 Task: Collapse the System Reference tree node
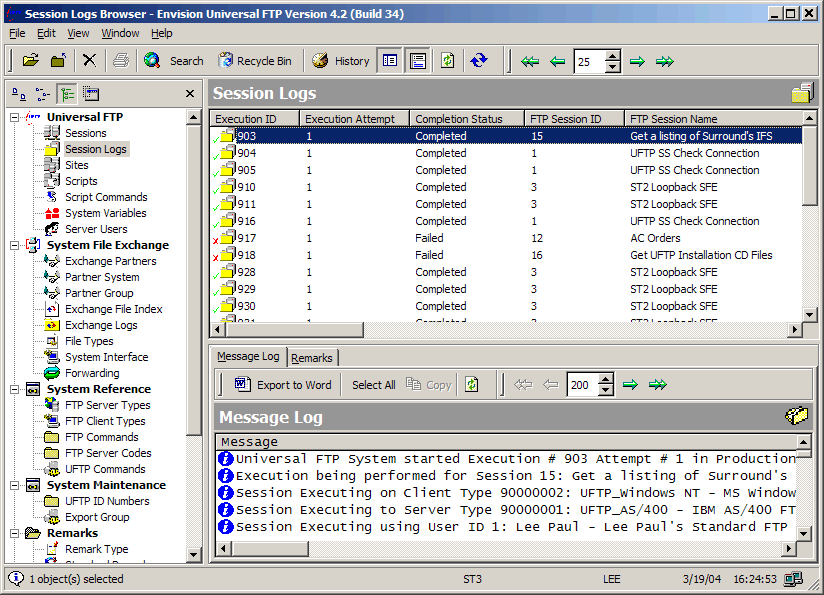(15, 389)
